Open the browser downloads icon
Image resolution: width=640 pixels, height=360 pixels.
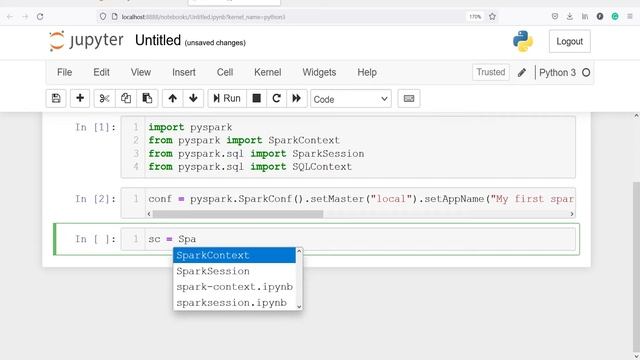(570, 17)
